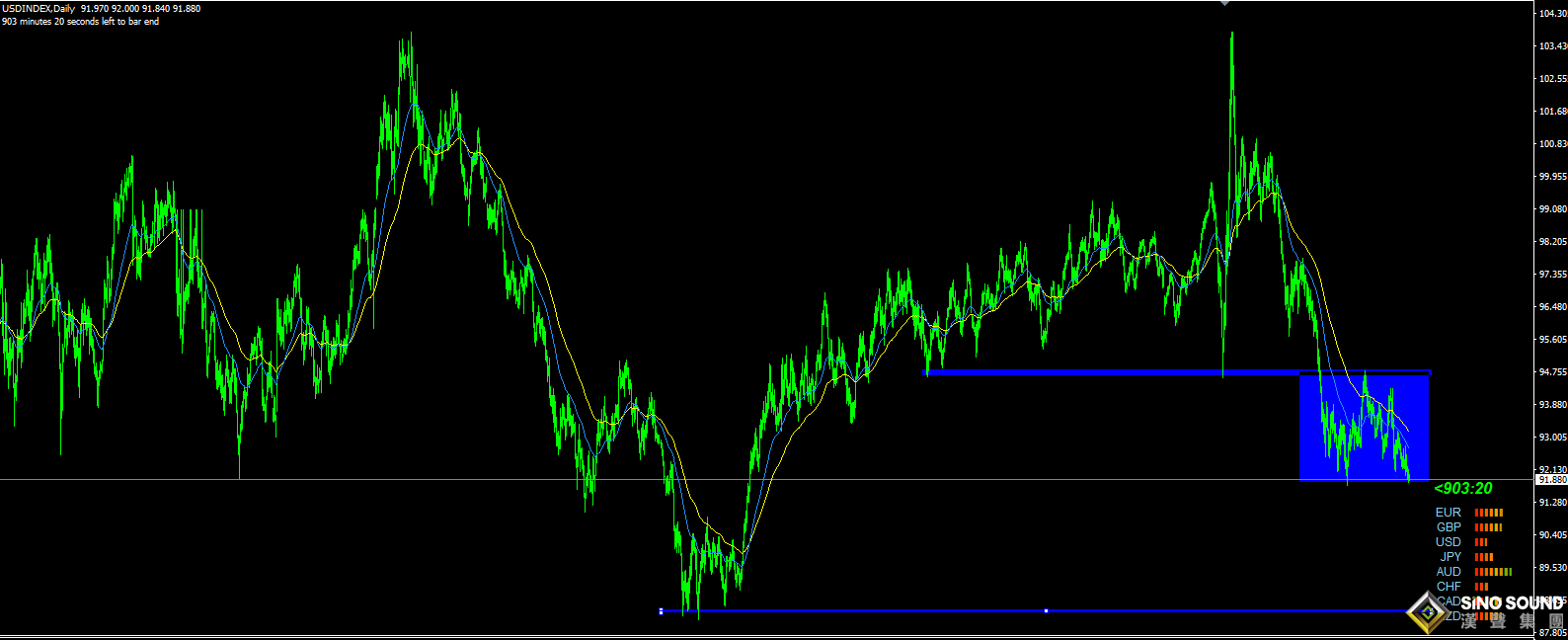1568x640 pixels.
Task: Select the middle handle of lower blue line
Action: click(1046, 611)
